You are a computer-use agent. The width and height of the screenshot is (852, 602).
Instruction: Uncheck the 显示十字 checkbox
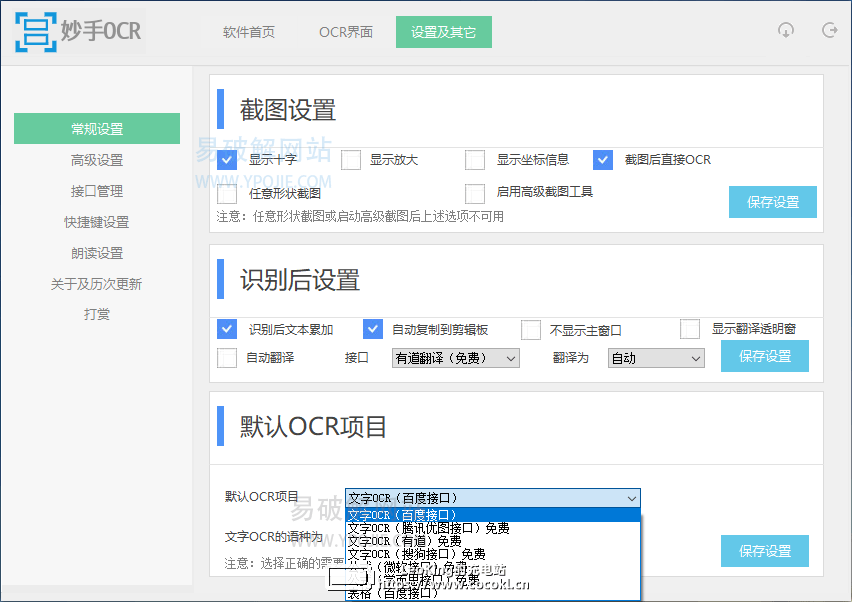click(227, 160)
